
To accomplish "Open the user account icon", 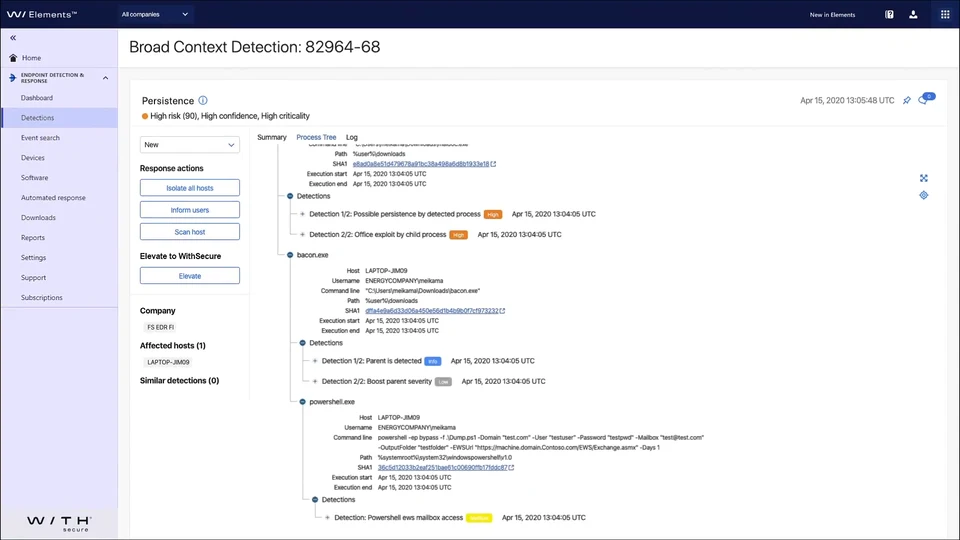I will (x=913, y=14).
